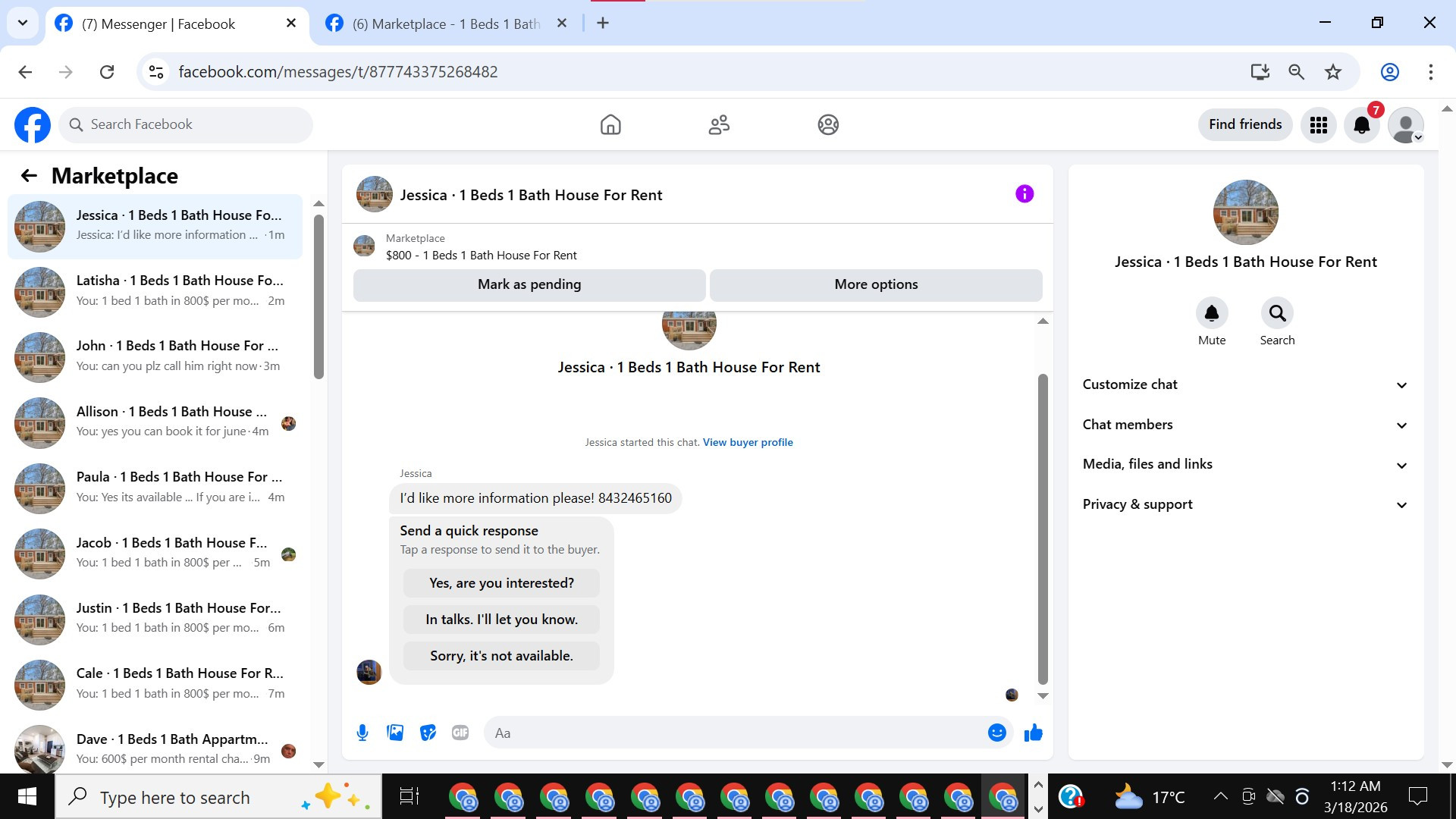Open Jacob's conversation in the chat list

click(x=155, y=554)
